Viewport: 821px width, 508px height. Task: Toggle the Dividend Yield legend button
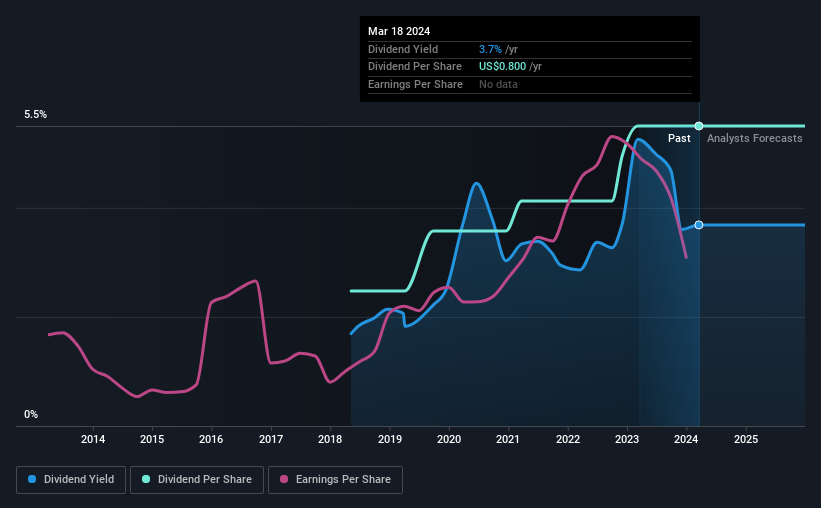[x=71, y=480]
